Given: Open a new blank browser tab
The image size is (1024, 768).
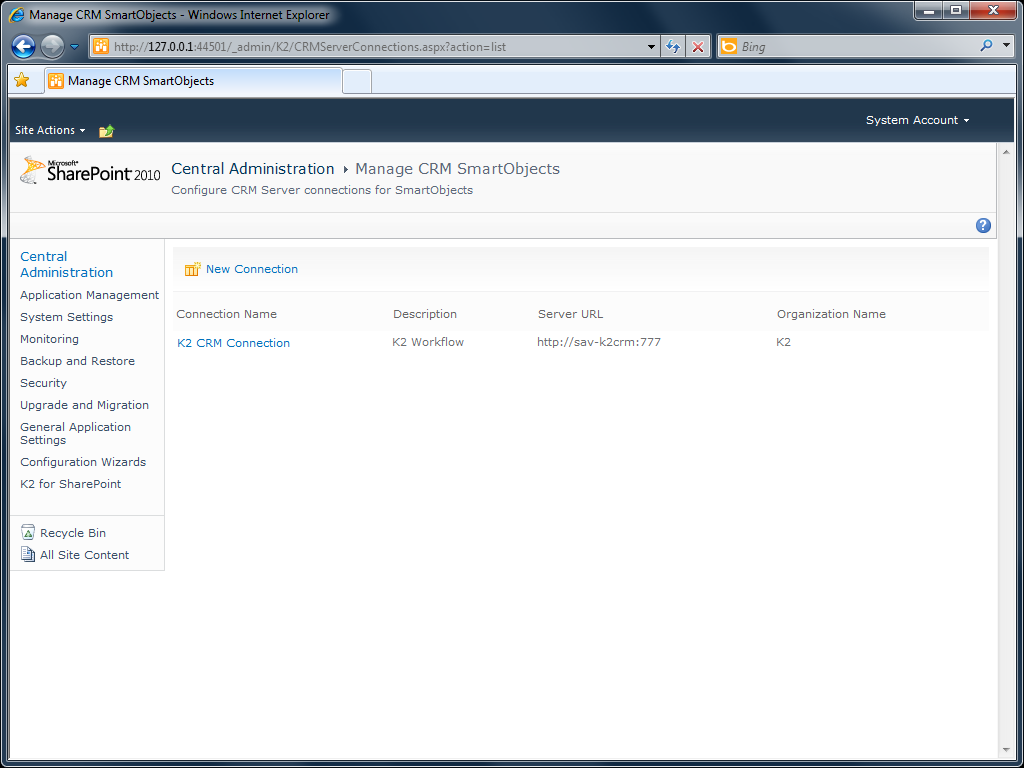Looking at the screenshot, I should pos(357,82).
